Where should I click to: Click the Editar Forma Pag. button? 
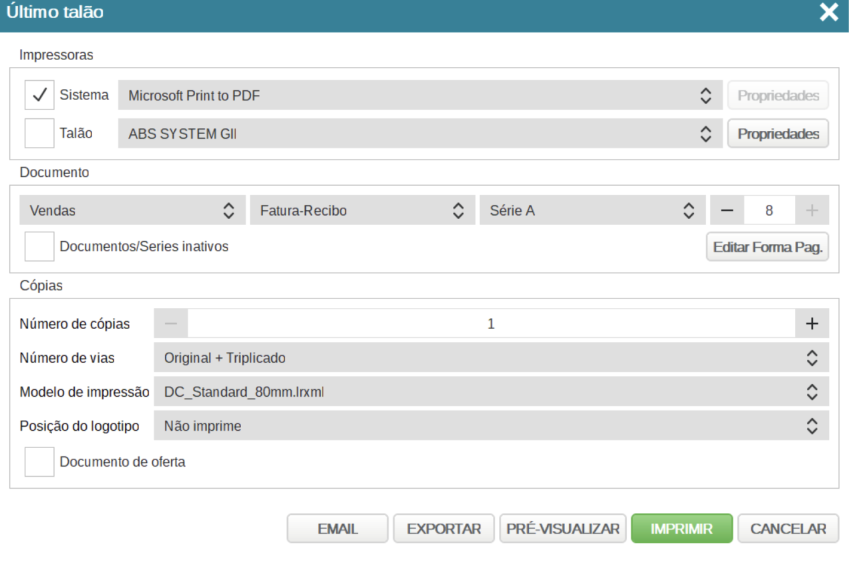pos(767,246)
